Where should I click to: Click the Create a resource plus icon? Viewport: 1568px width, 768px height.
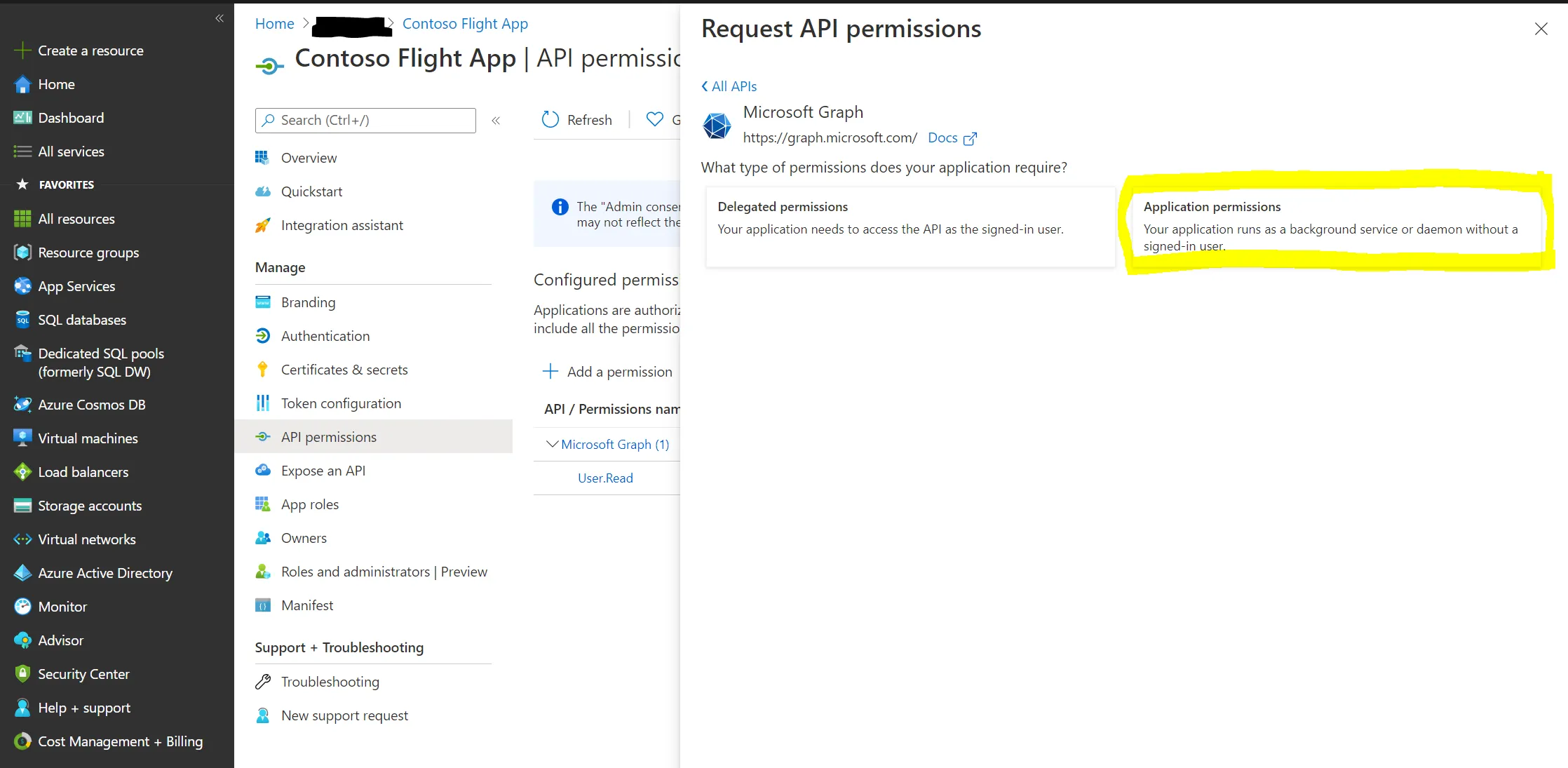22,50
